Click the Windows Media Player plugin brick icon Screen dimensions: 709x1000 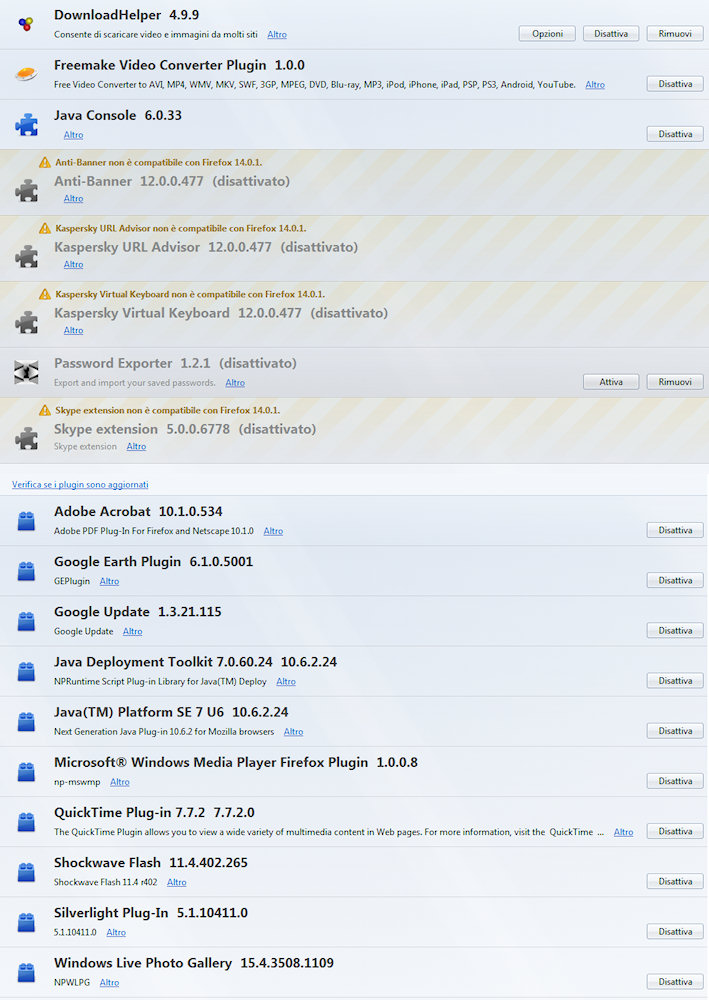pyautogui.click(x=26, y=772)
